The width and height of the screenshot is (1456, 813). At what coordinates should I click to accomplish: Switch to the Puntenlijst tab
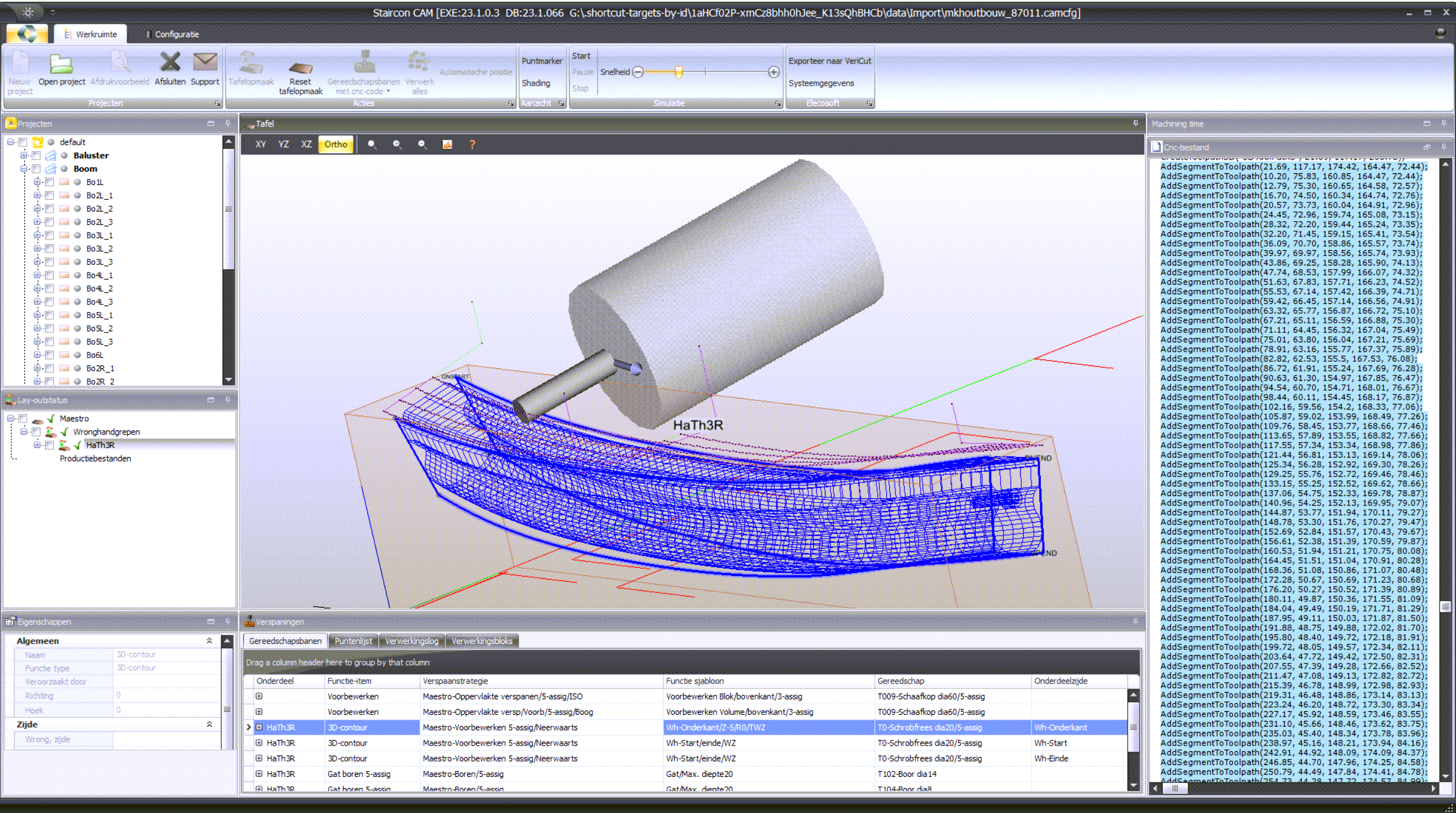point(353,641)
